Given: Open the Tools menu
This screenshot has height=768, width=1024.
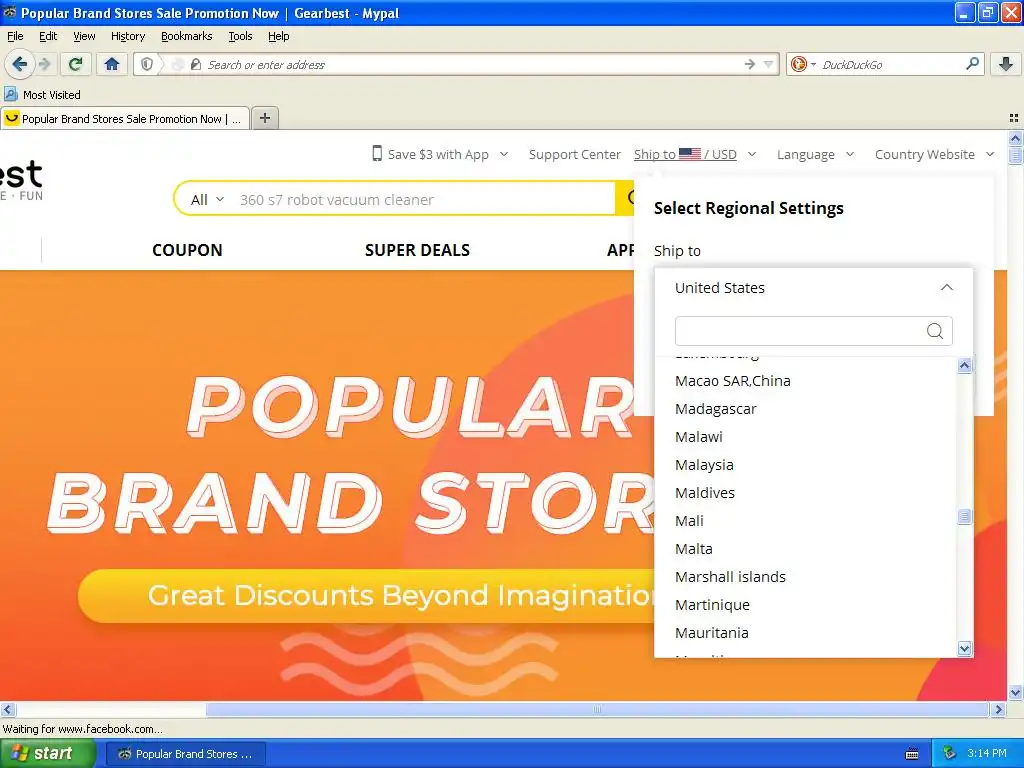Looking at the screenshot, I should 240,36.
